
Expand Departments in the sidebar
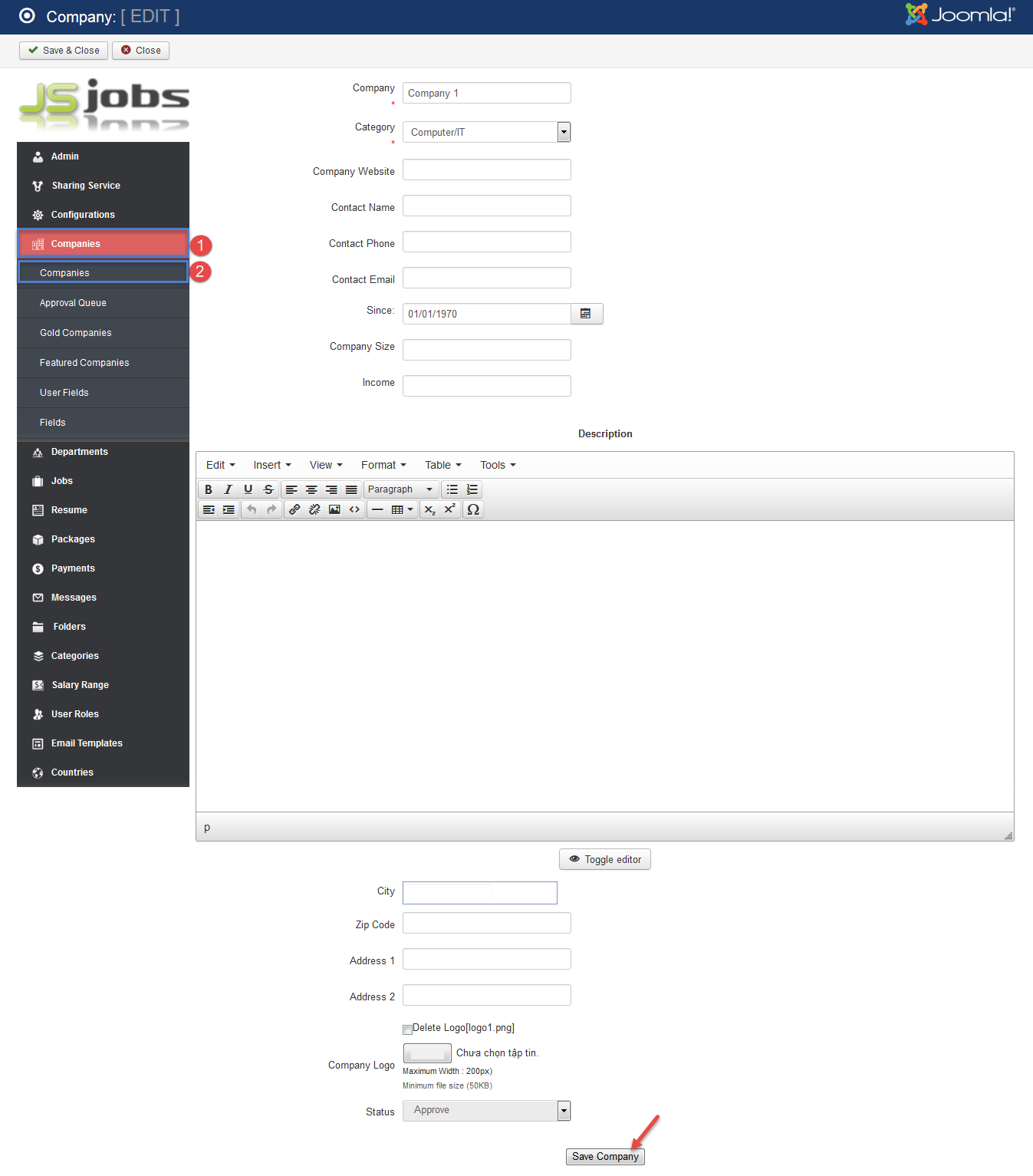pos(103,452)
